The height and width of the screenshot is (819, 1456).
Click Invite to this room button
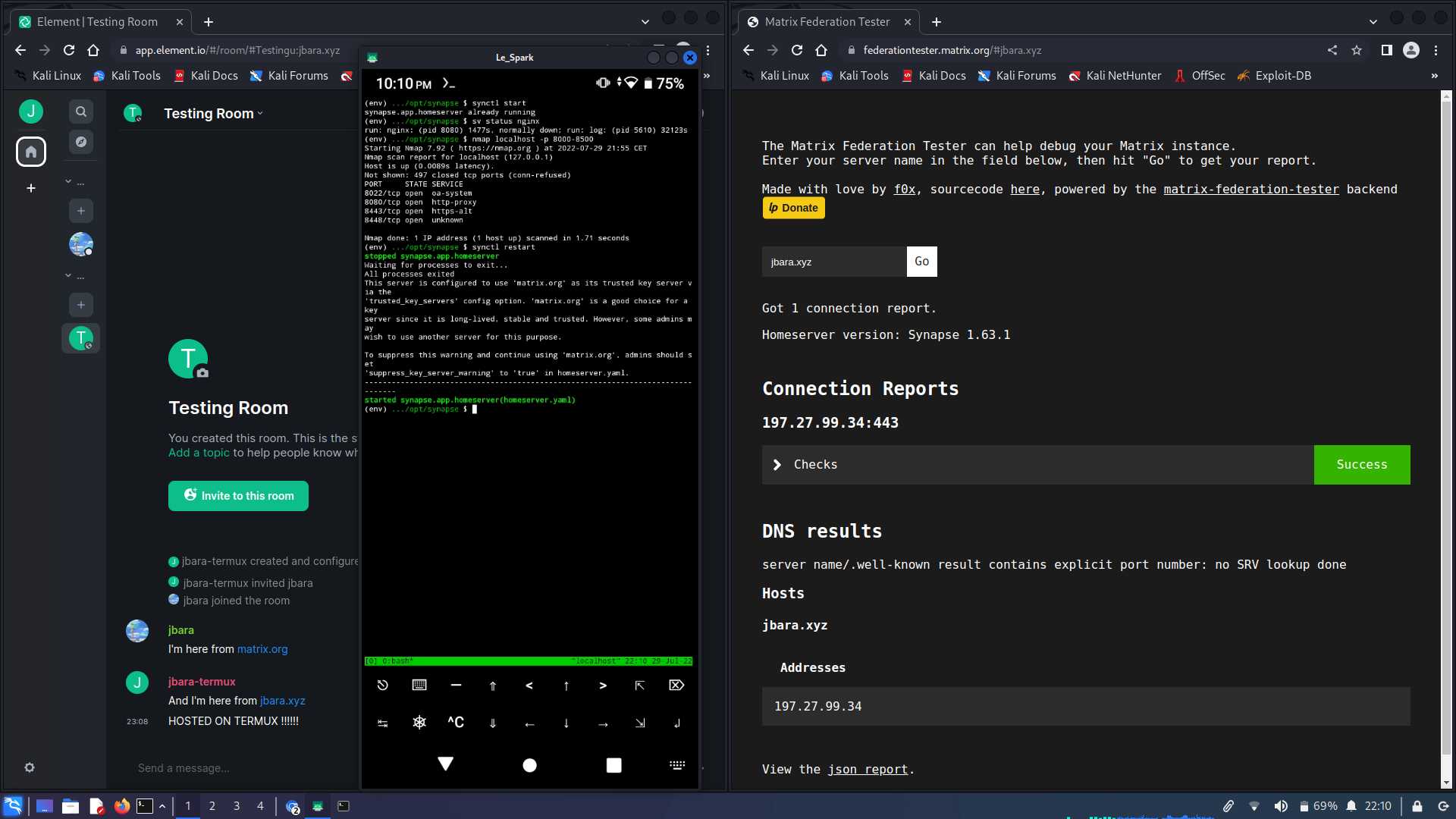(238, 496)
